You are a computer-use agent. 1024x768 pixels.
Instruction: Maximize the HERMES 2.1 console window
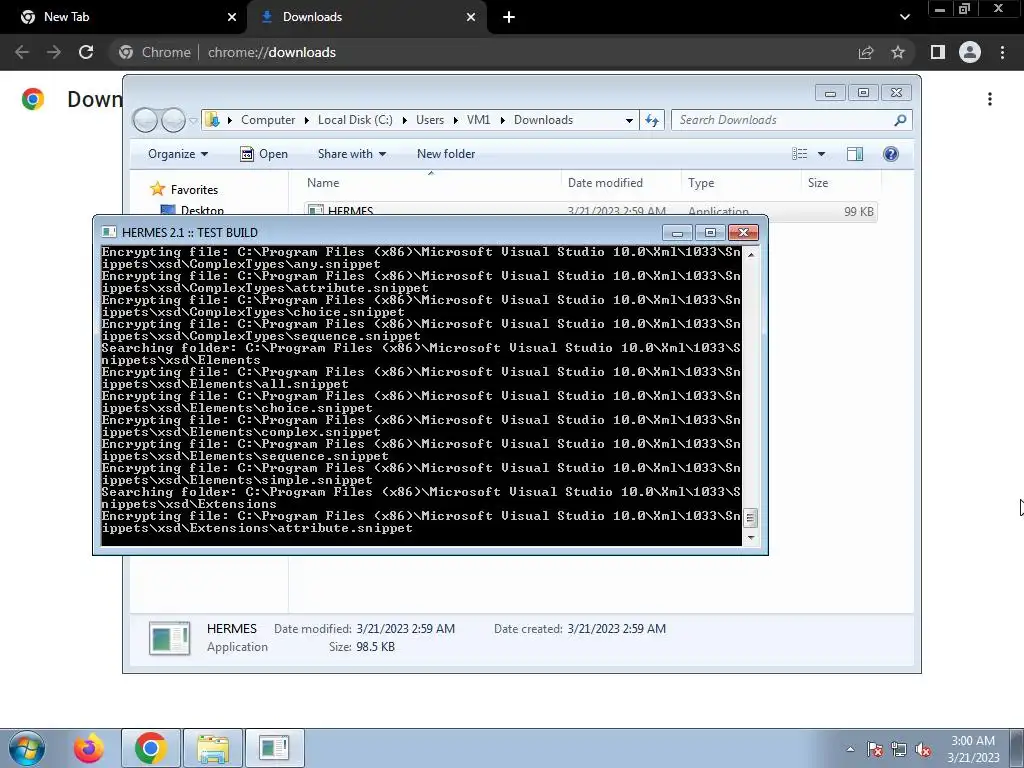pyautogui.click(x=710, y=232)
